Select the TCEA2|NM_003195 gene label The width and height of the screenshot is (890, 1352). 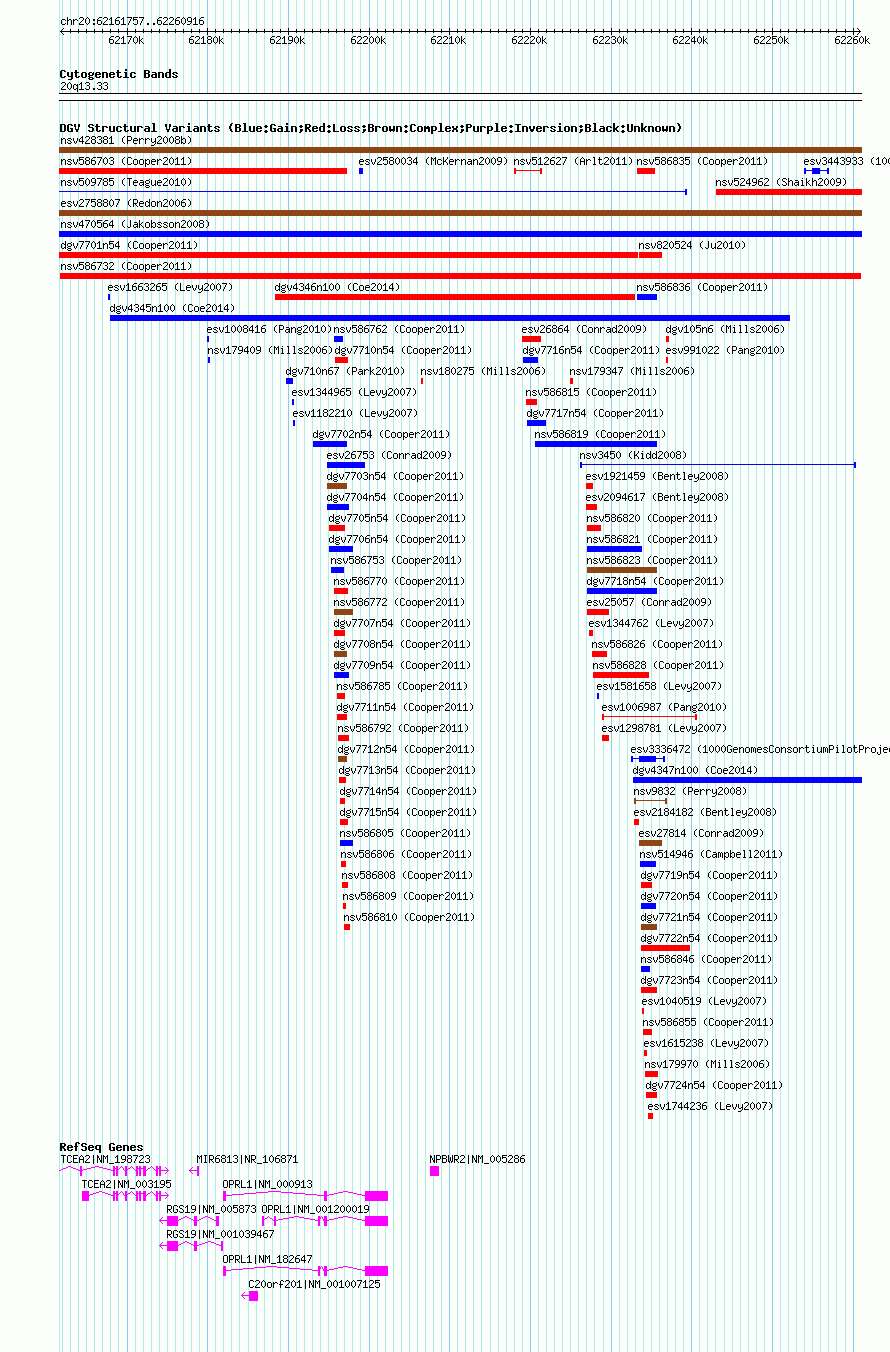click(126, 1184)
